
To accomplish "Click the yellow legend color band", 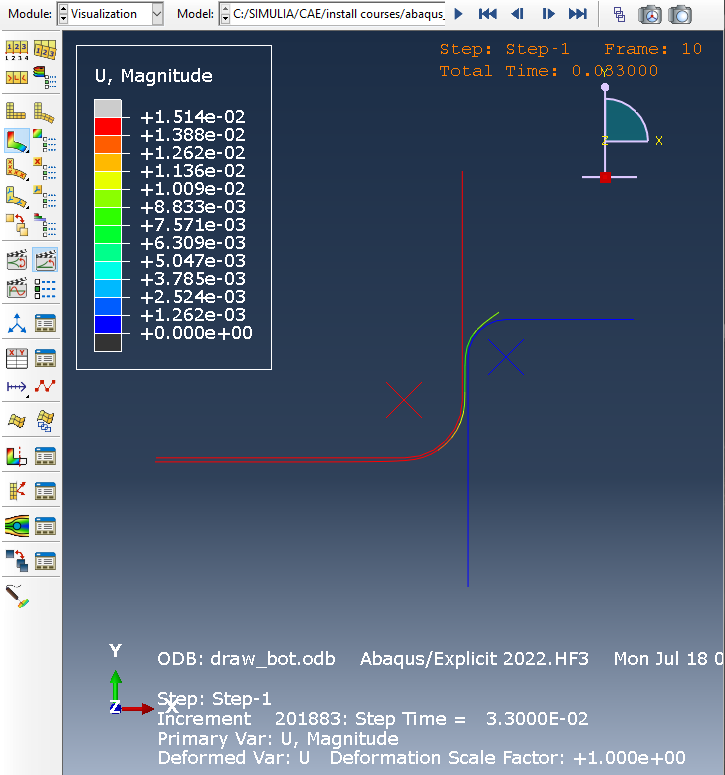I will click(x=108, y=180).
